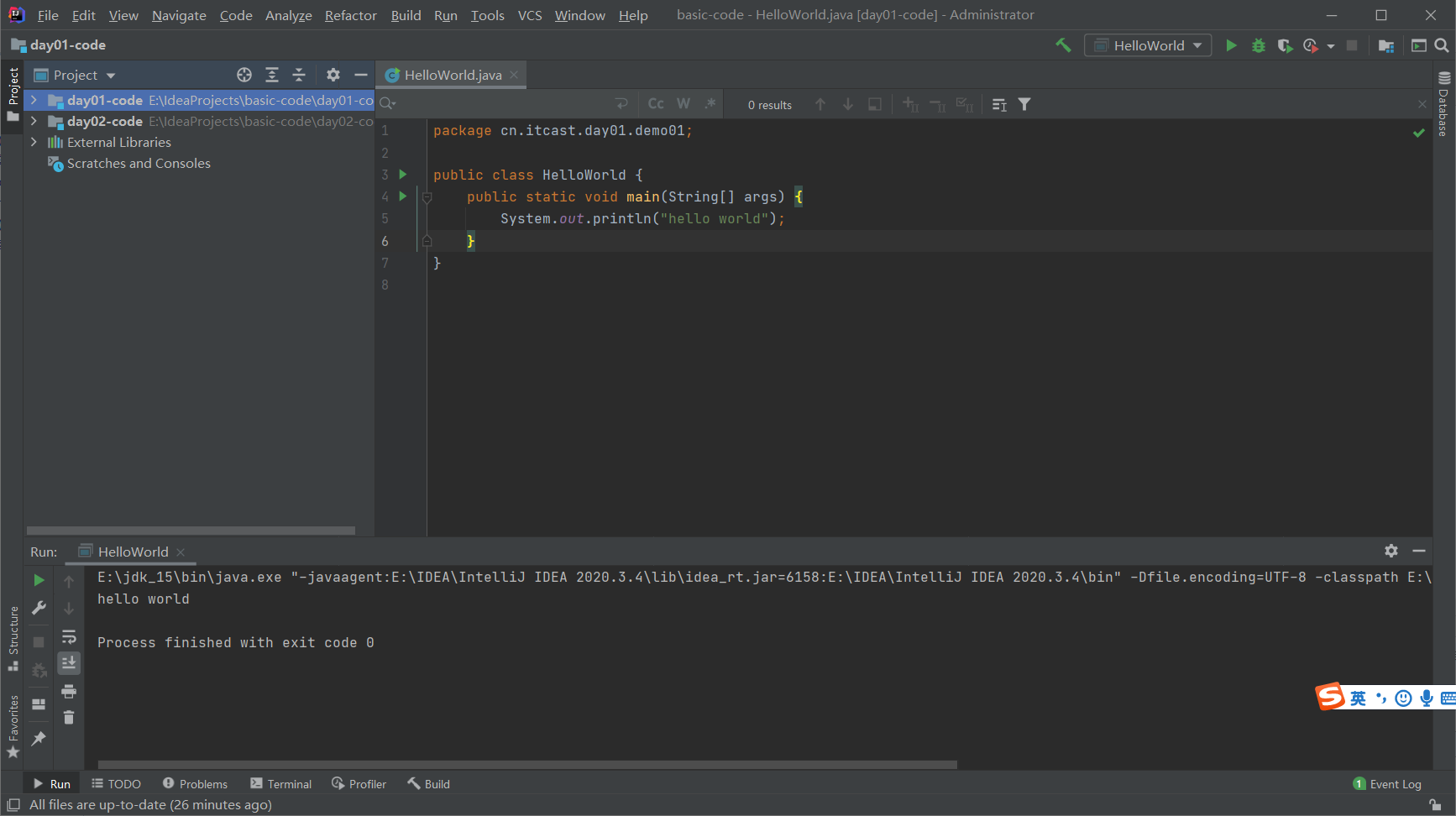
Task: Click the Profile run icon in toolbar
Action: tap(1310, 45)
